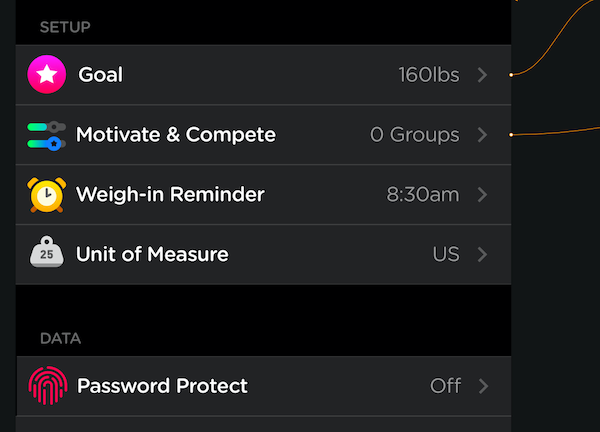Click the pink star Goal icon

(46, 75)
